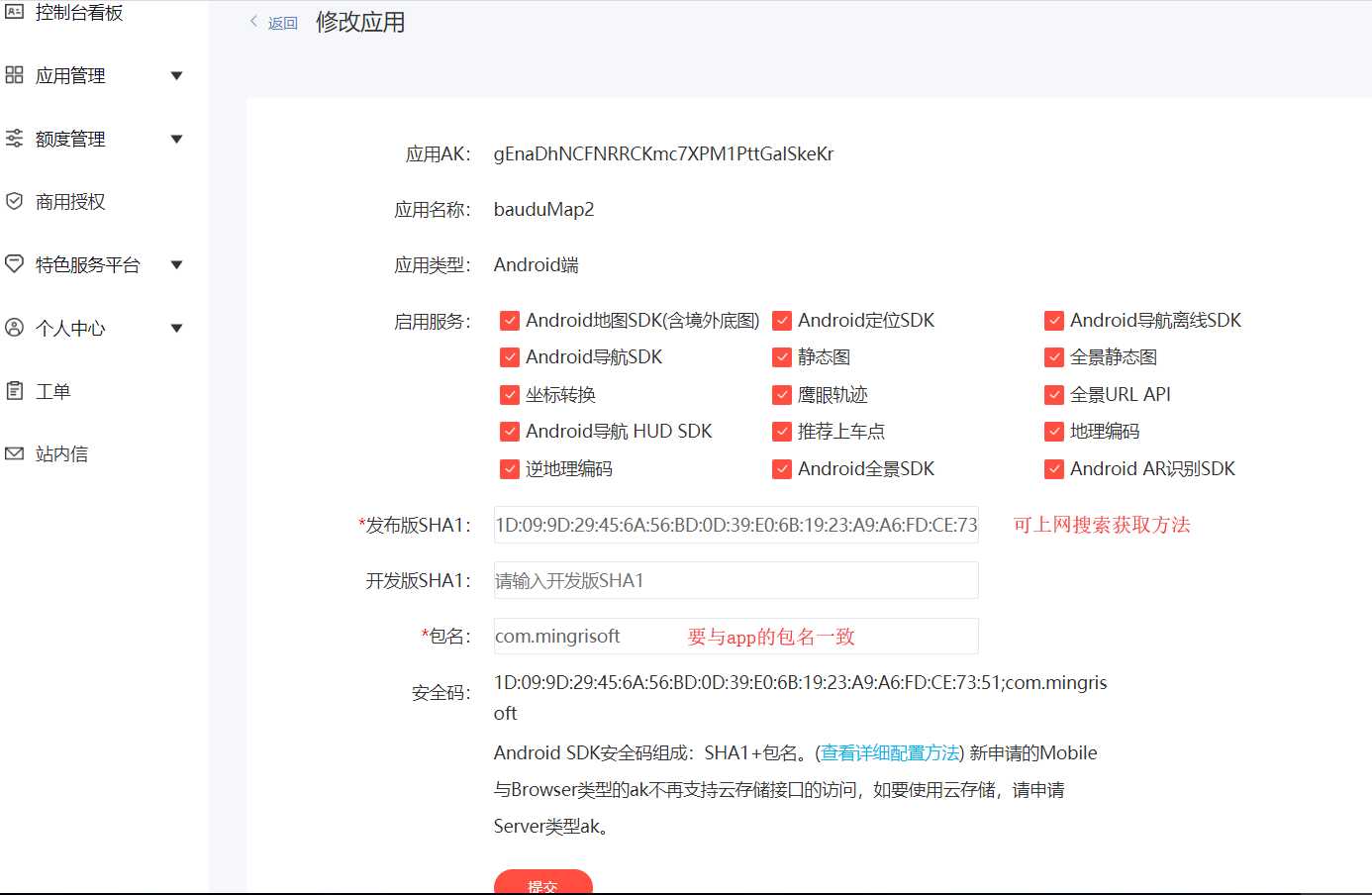This screenshot has height=895, width=1372.
Task: Toggle the 全景静态图 checkbox
Action: pyautogui.click(x=1054, y=357)
